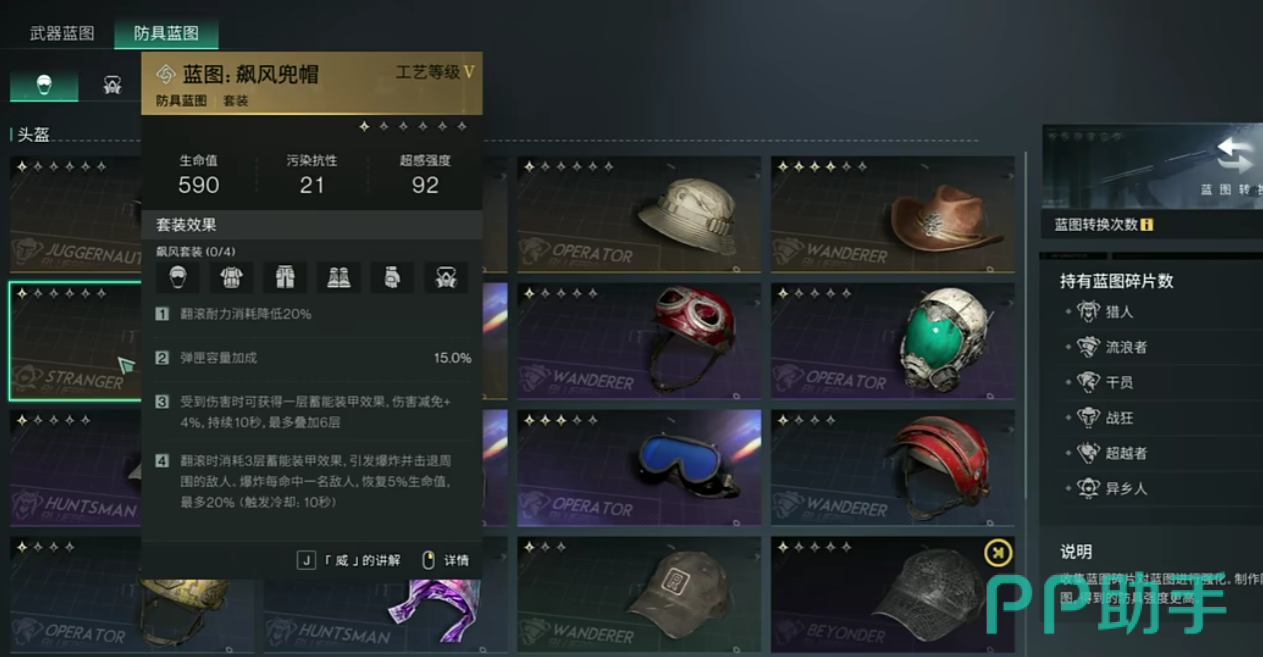Click the pants set piece icon
This screenshot has height=657, width=1263.
pyautogui.click(x=285, y=277)
